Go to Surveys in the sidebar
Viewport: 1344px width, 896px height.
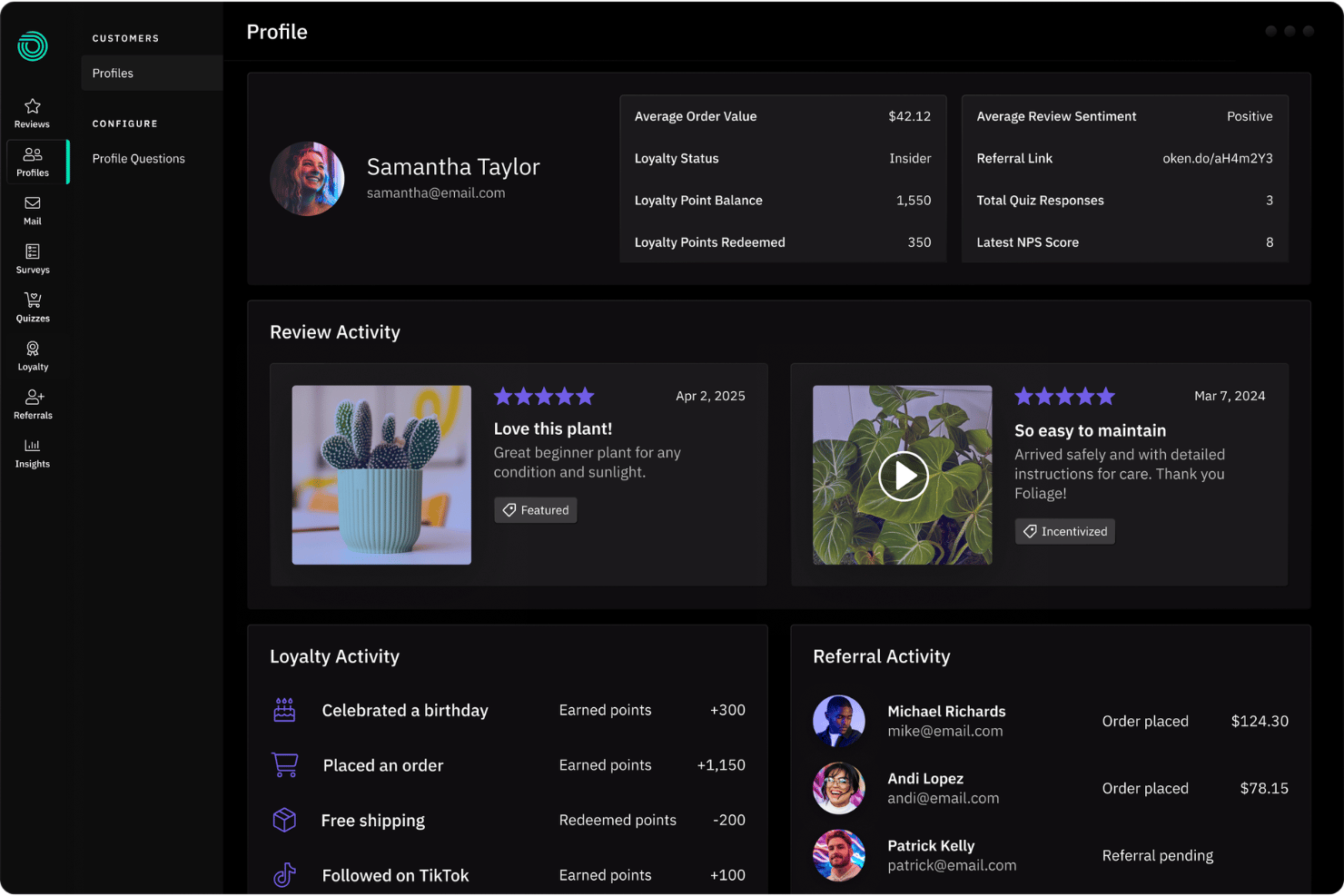click(x=33, y=259)
